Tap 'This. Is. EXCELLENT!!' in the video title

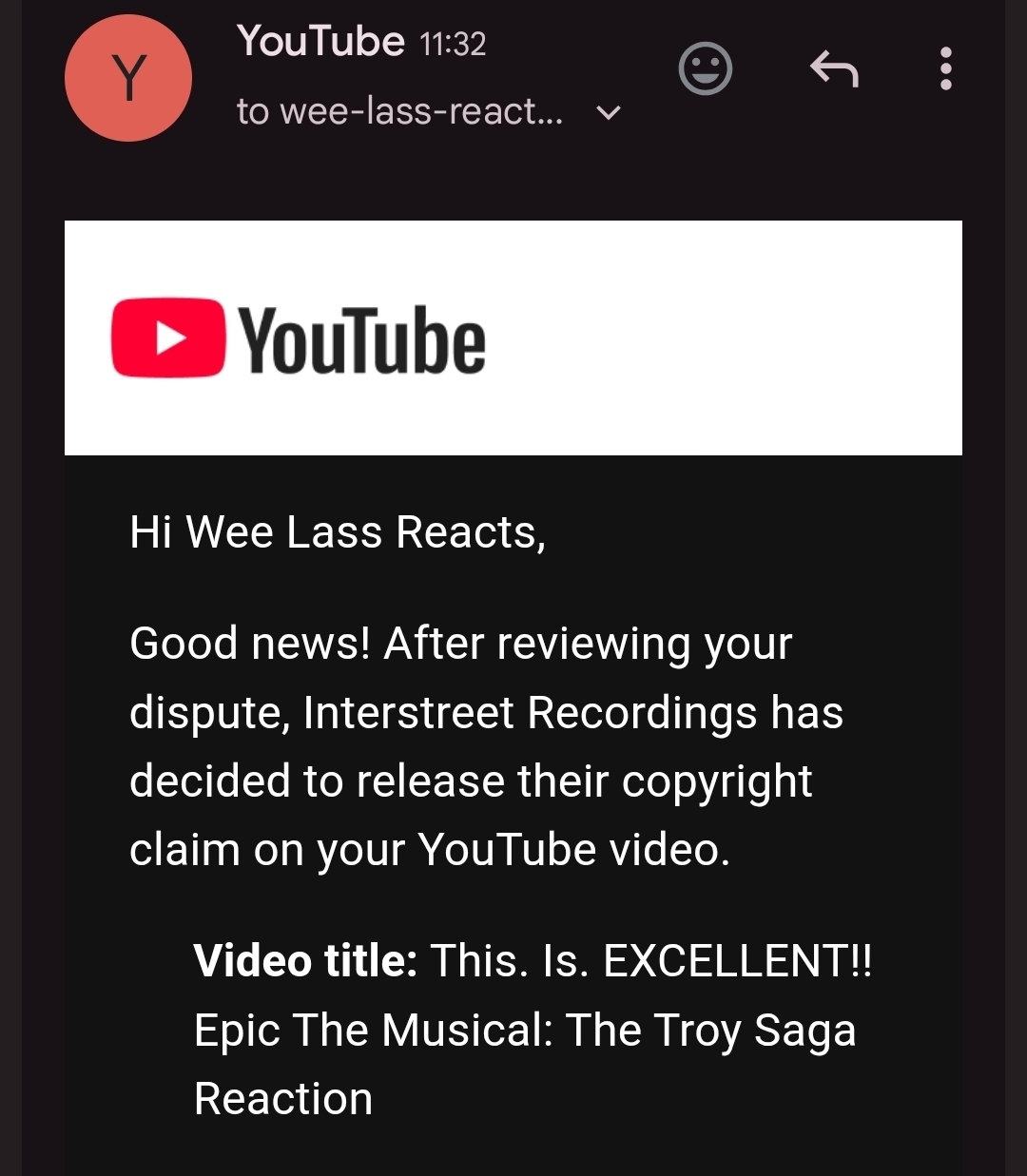(650, 961)
